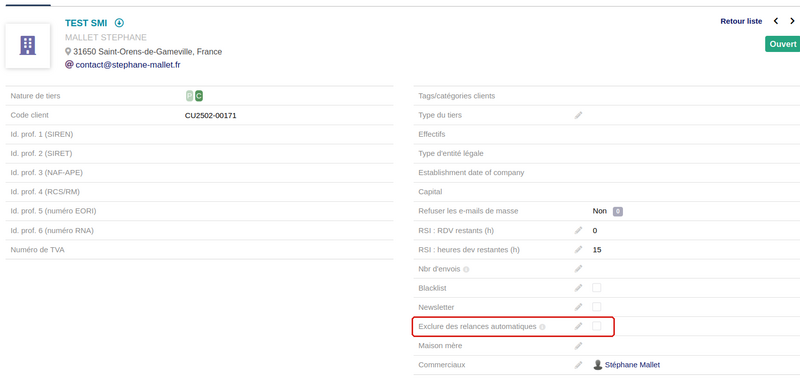Click the C client badge
Screen dimensions: 800x388
pos(199,96)
